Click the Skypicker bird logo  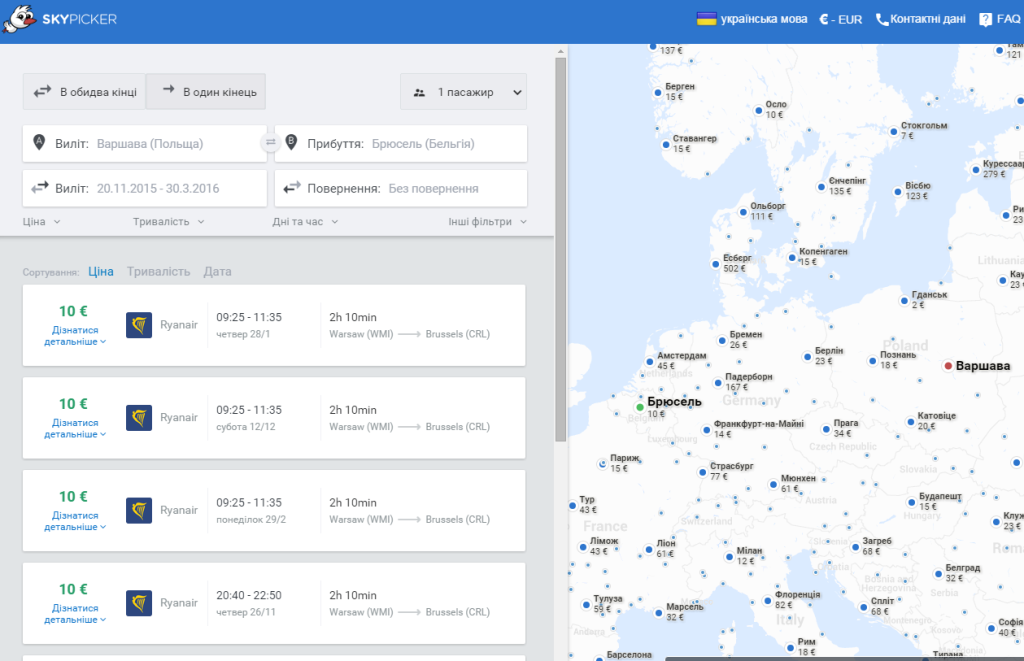(19, 18)
